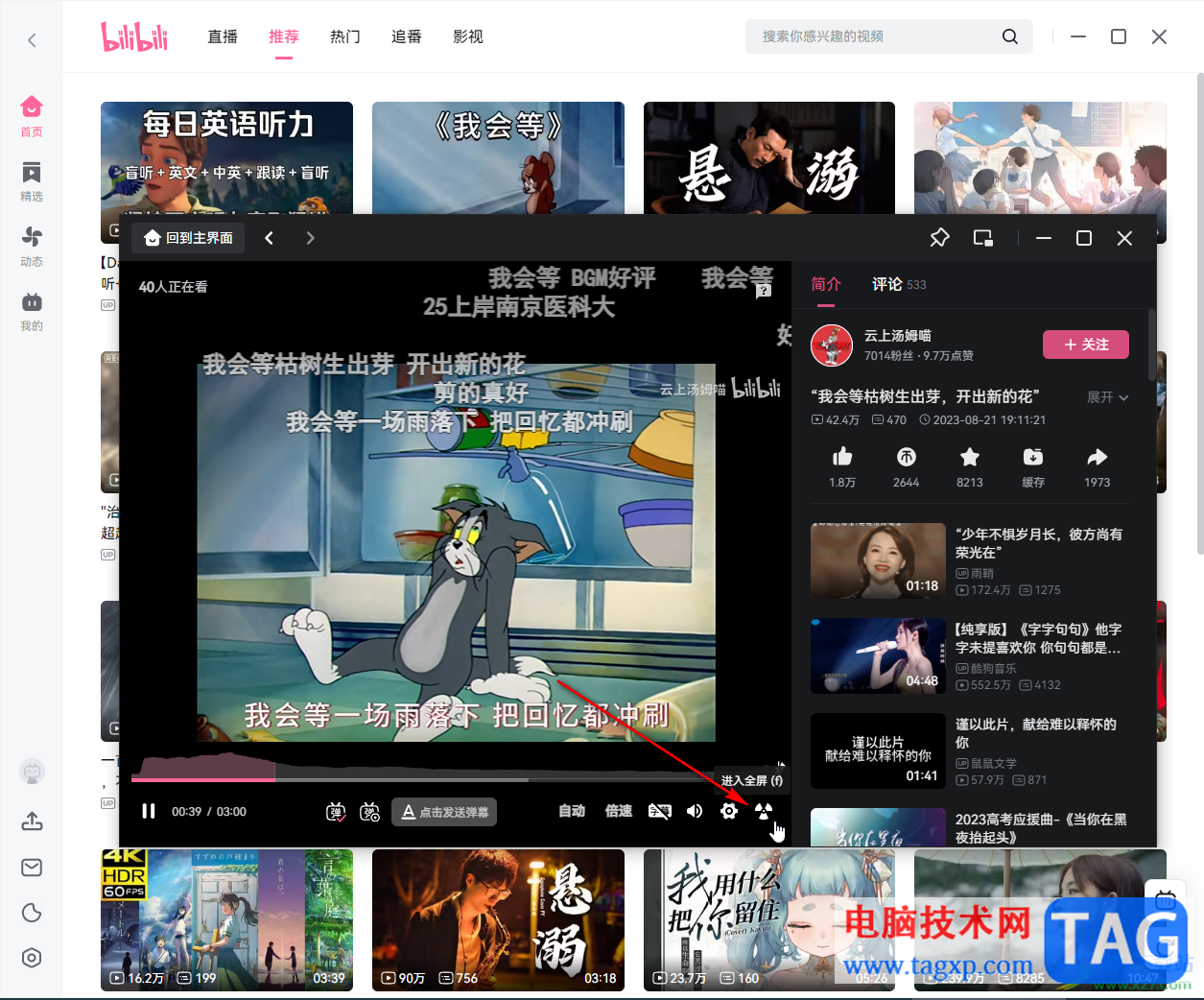Screen dimensions: 1204x1000
Task: Toggle danmaku display on/off icon
Action: pyautogui.click(x=336, y=812)
